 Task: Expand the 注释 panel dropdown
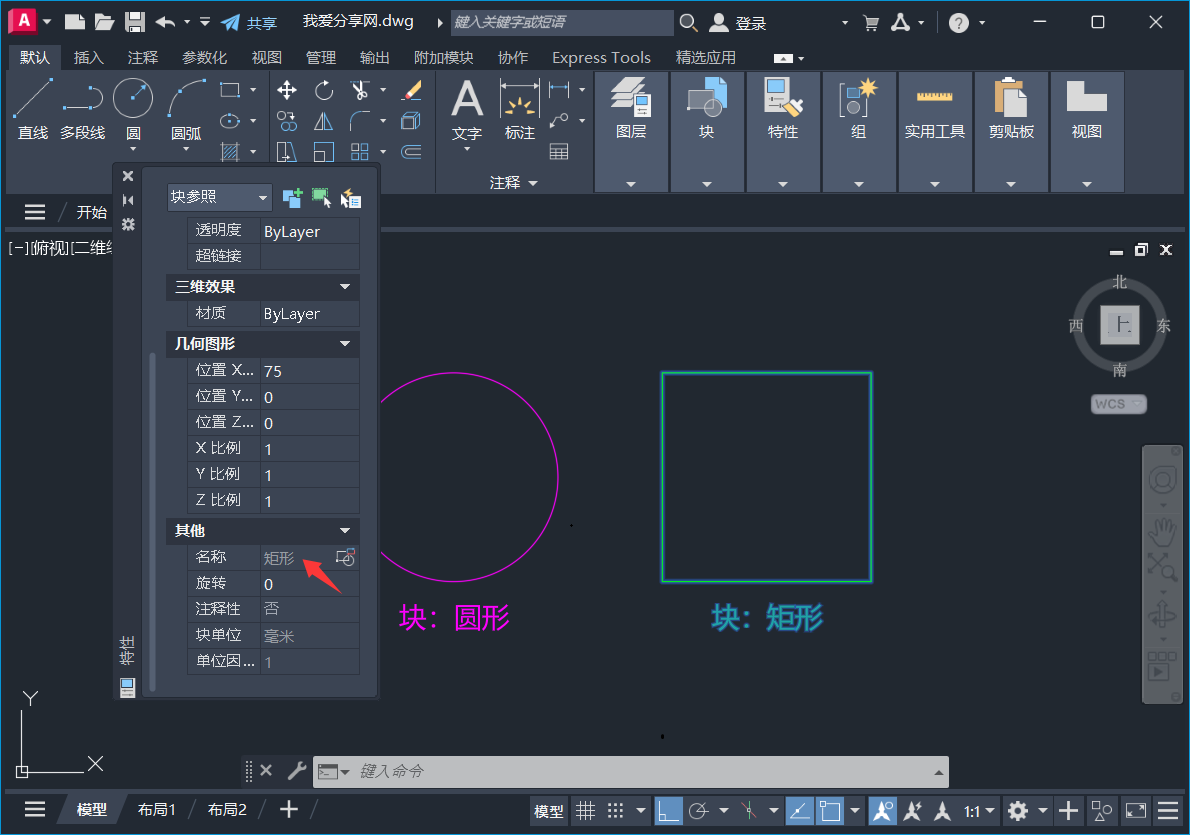tap(514, 183)
